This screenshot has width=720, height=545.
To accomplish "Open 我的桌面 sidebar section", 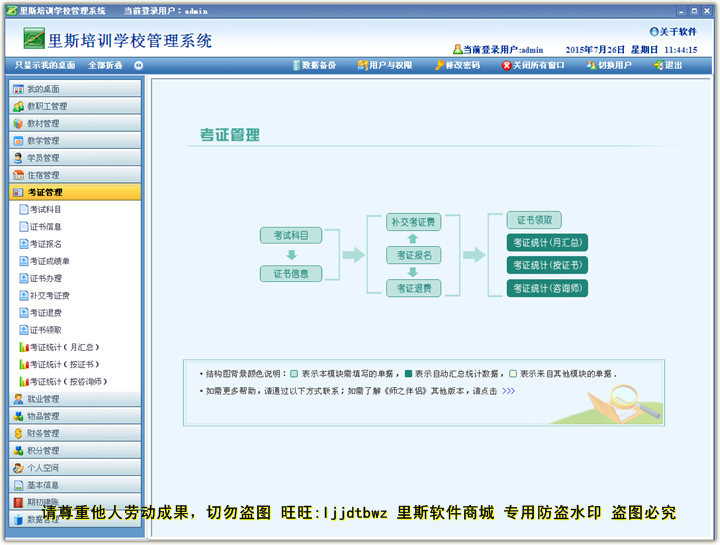I will [x=75, y=89].
